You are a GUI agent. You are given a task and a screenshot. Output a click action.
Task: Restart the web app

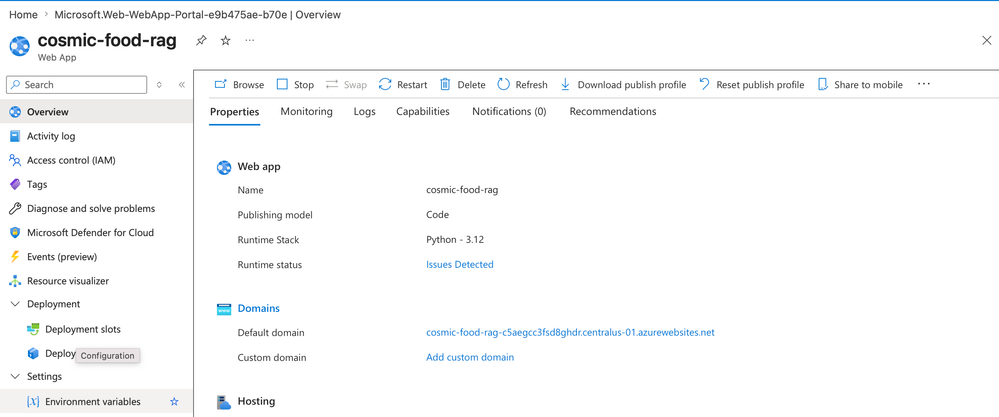pos(403,85)
